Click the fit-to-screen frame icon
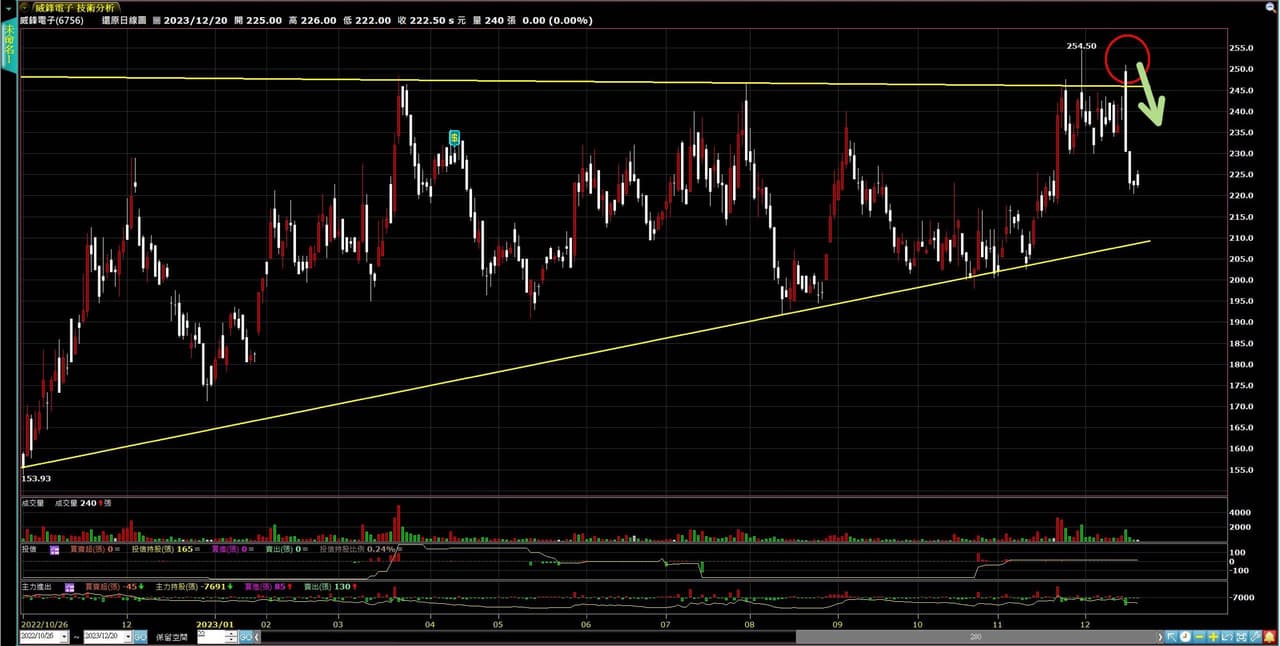1280x646 pixels. click(x=1241, y=637)
